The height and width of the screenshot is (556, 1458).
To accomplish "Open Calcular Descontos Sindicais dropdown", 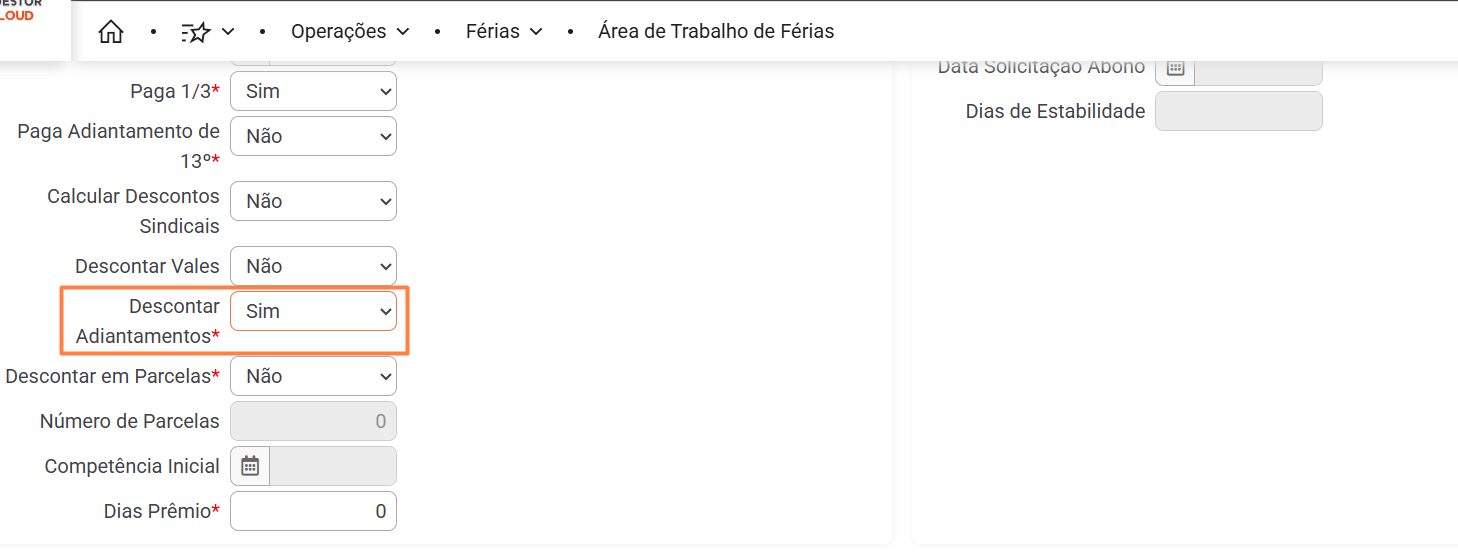I will click(313, 201).
